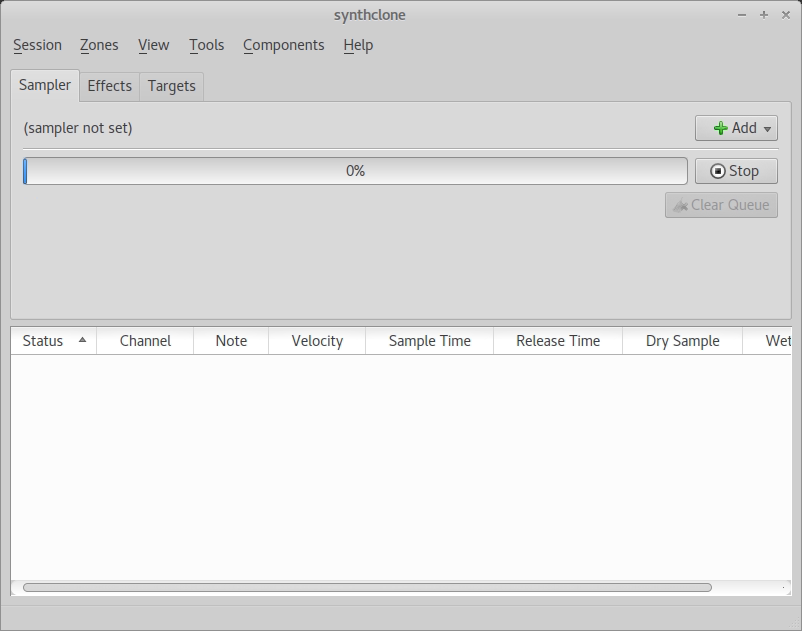
Task: Click the Release Time column header
Action: click(x=558, y=341)
